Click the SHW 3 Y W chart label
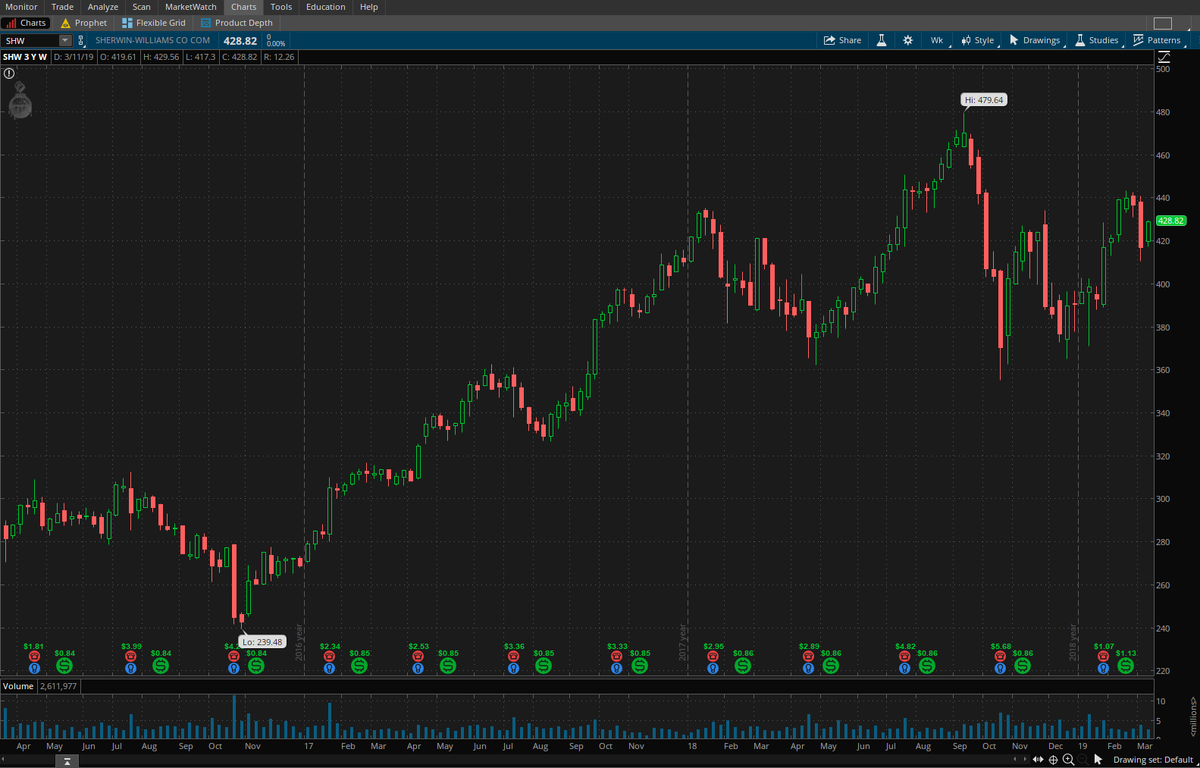Viewport: 1200px width, 768px height. [25, 57]
